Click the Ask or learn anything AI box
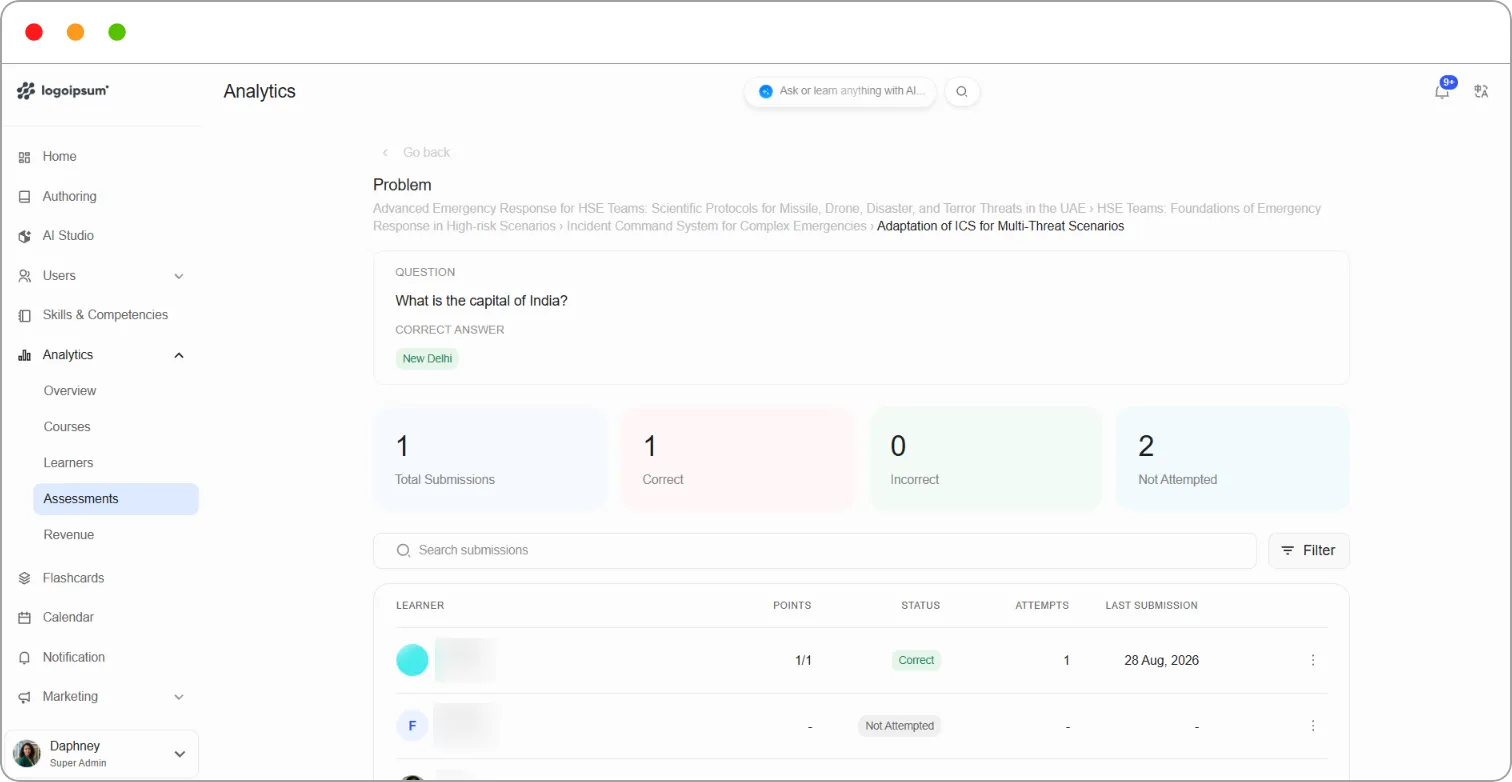Viewport: 1512px width, 782px height. click(x=840, y=92)
